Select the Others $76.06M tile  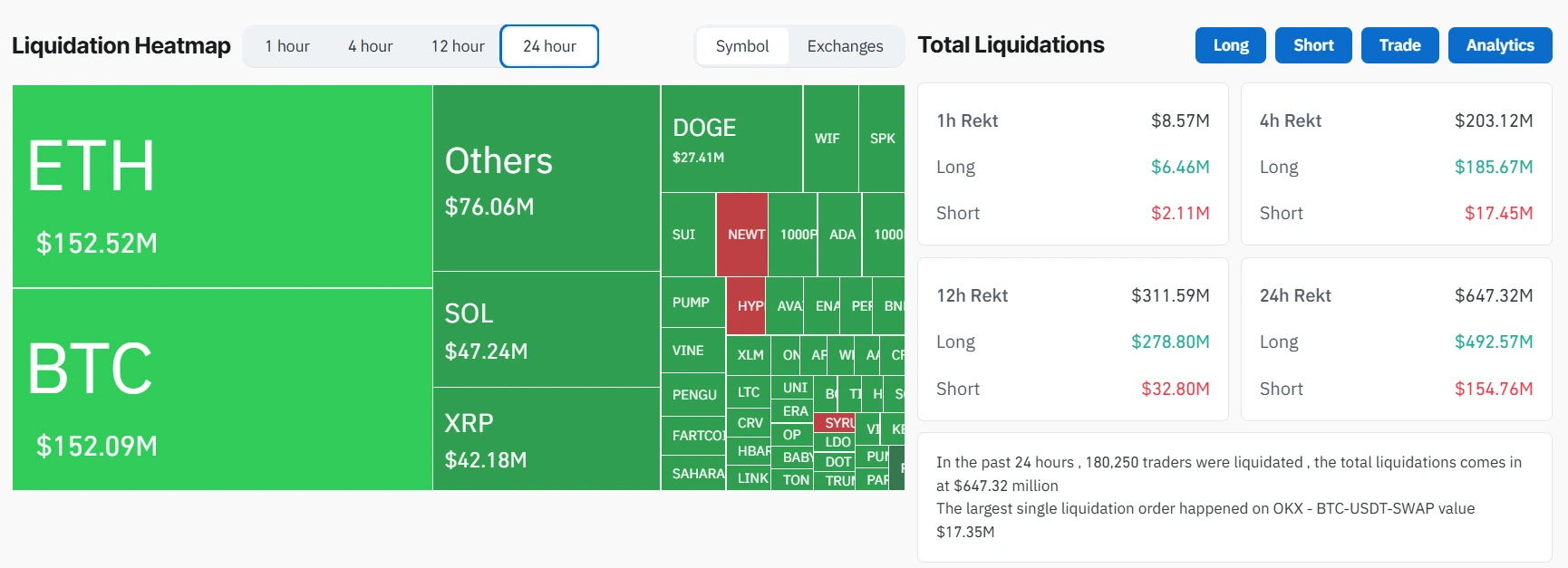pos(546,178)
